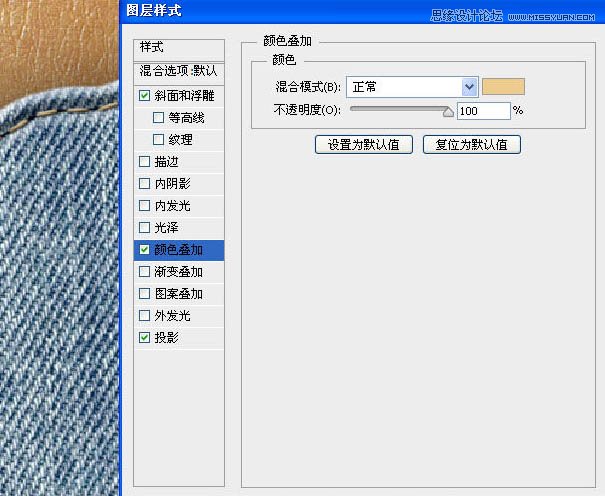Image resolution: width=605 pixels, height=496 pixels.
Task: Uncheck the 投影 checkbox
Action: pos(144,338)
